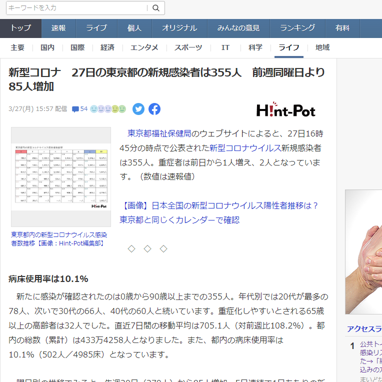This screenshot has width=382, height=382.
Task: Open the ランキング tab
Action: pos(298,28)
